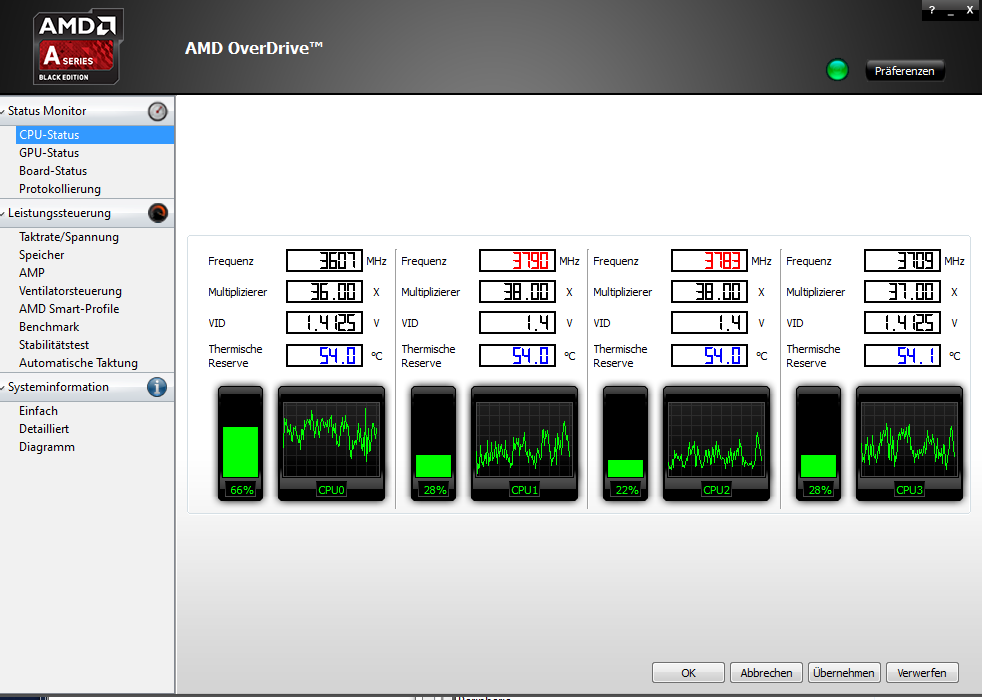Click the CPU2 22% load bar
The image size is (982, 700).
[x=625, y=443]
